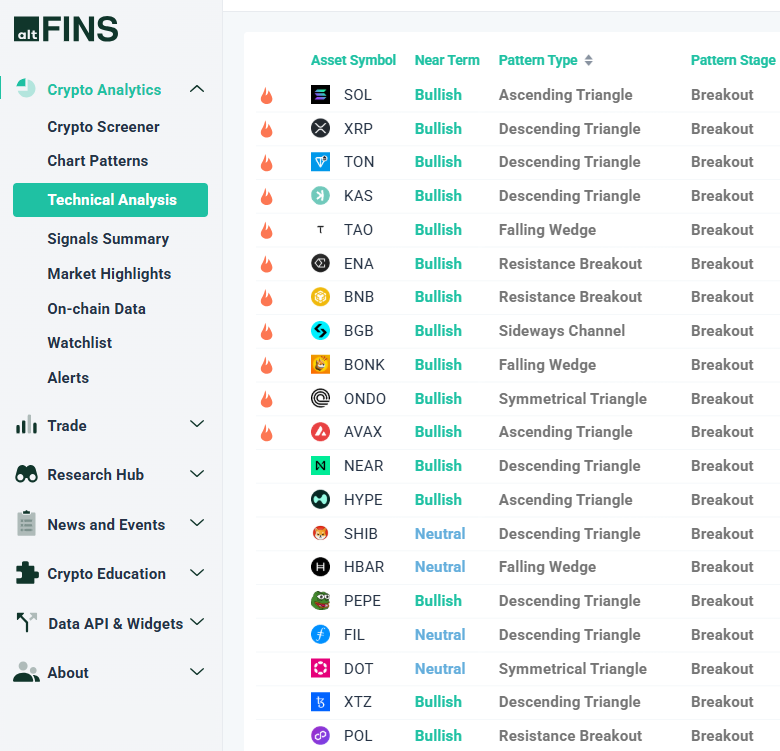The width and height of the screenshot is (780, 751).
Task: Select Technical Analysis in sidebar
Action: [x=111, y=200]
